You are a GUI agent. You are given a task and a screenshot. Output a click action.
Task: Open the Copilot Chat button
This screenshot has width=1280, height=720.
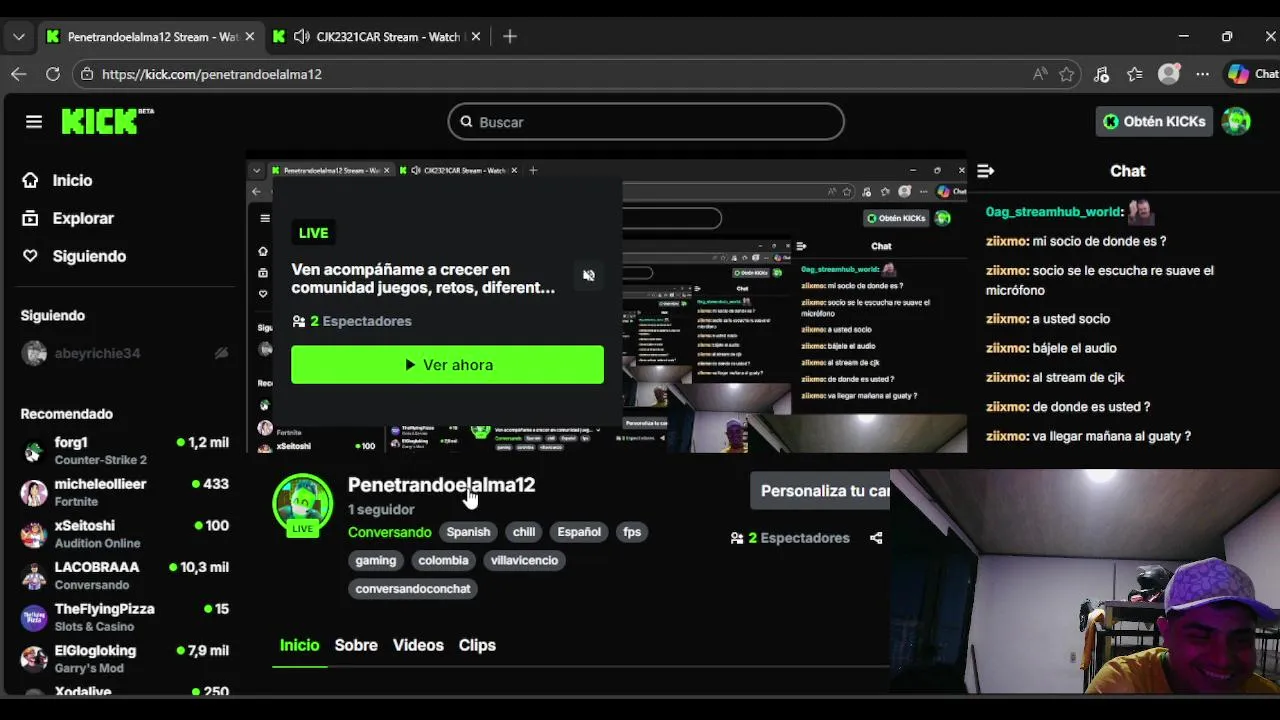tap(1253, 74)
